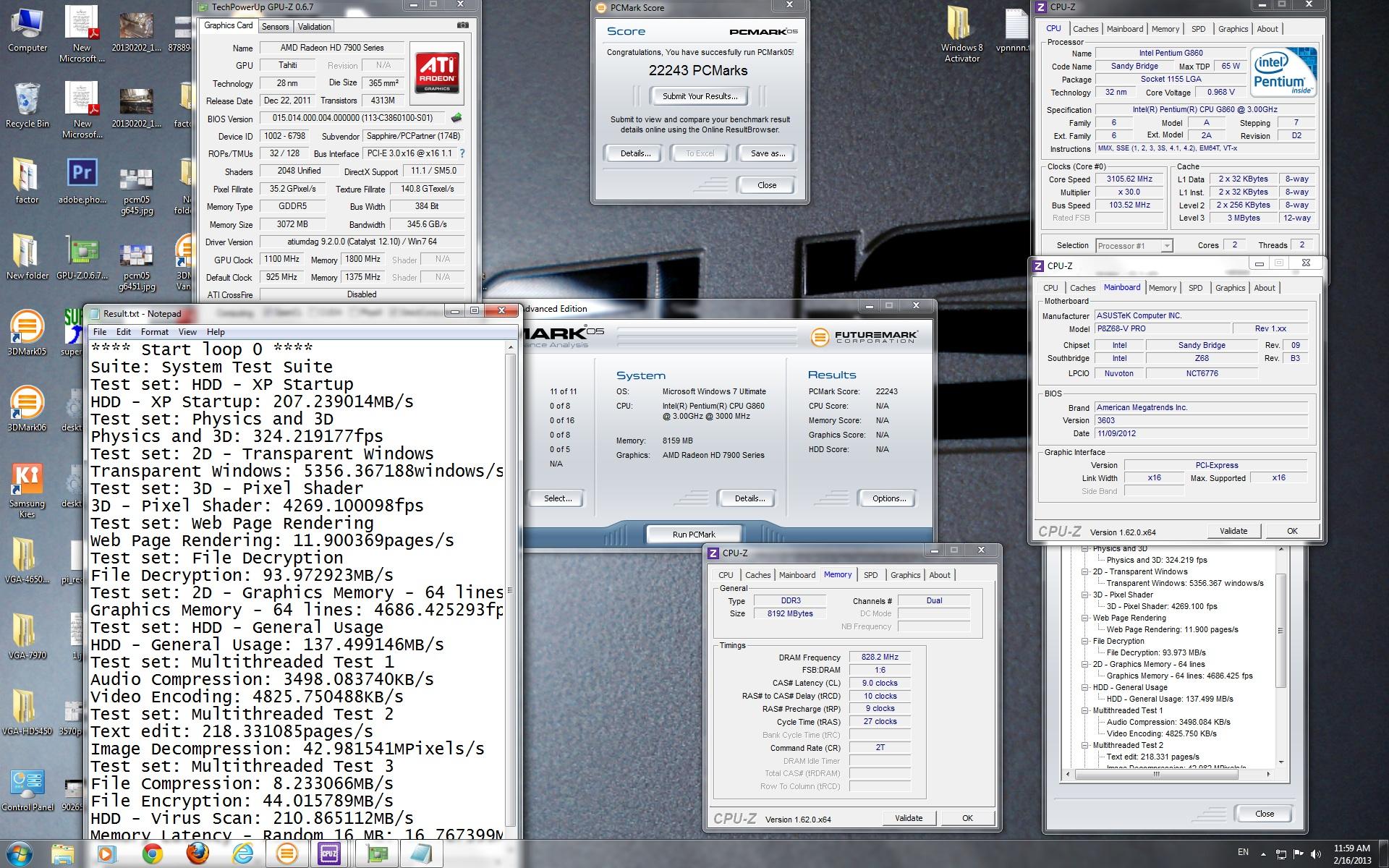Launch Internet Explorer from the taskbar

click(x=242, y=854)
